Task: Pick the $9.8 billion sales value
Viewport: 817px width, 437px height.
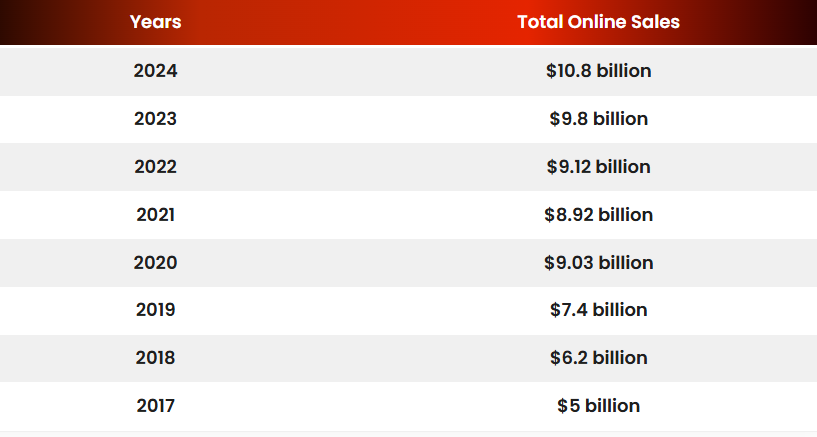Action: [598, 119]
